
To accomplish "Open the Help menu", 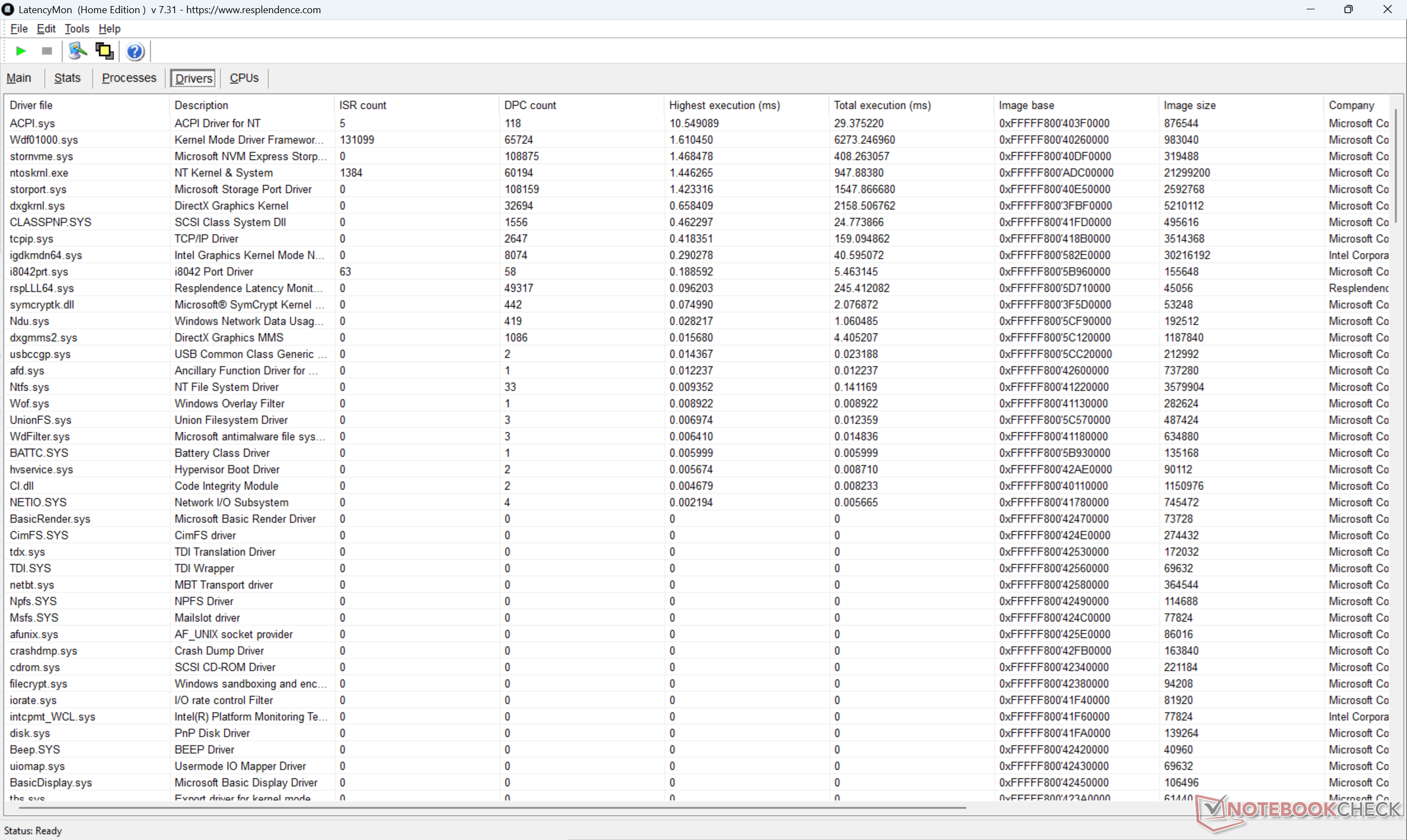I will 109,29.
